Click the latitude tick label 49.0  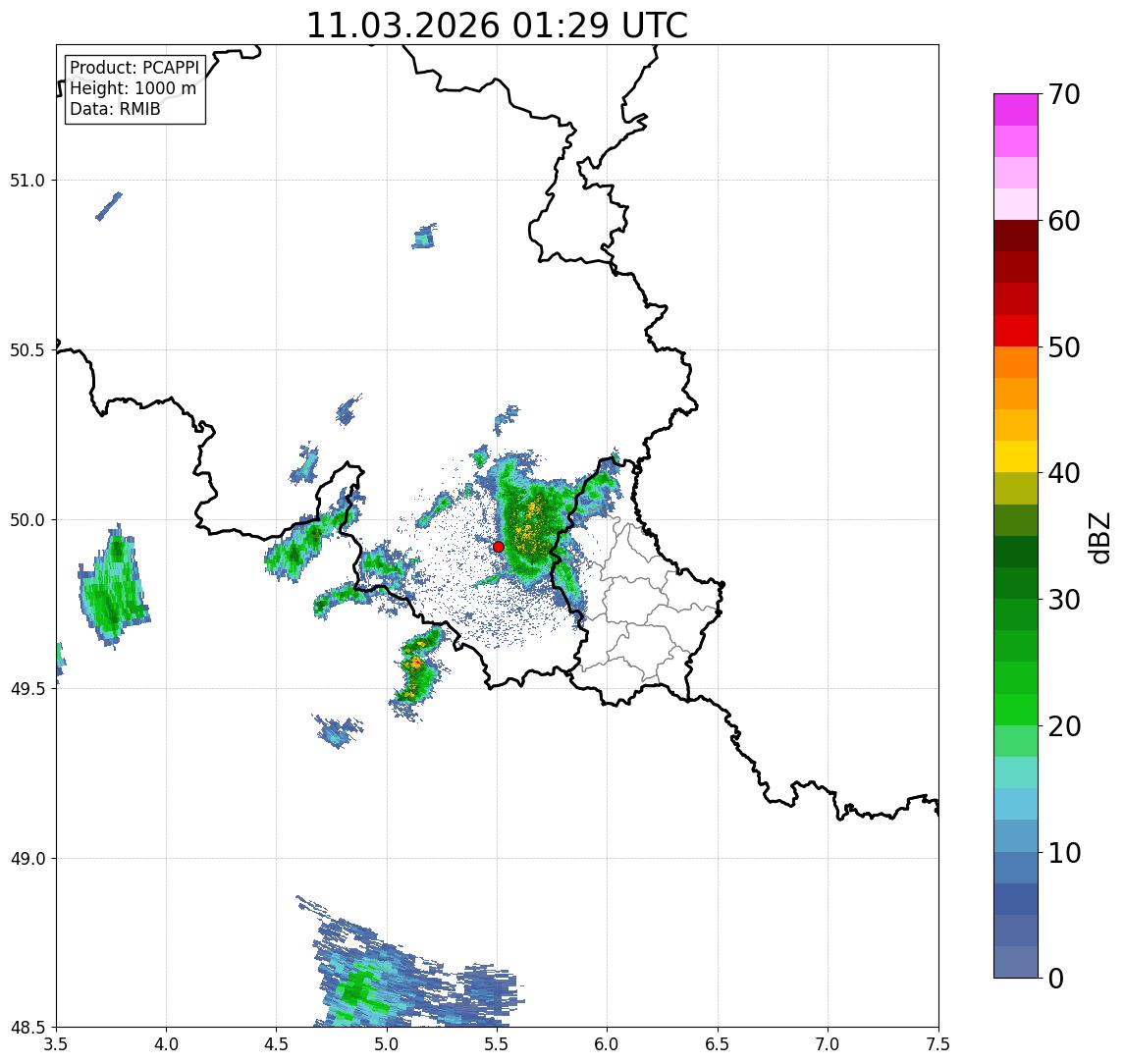27,858
